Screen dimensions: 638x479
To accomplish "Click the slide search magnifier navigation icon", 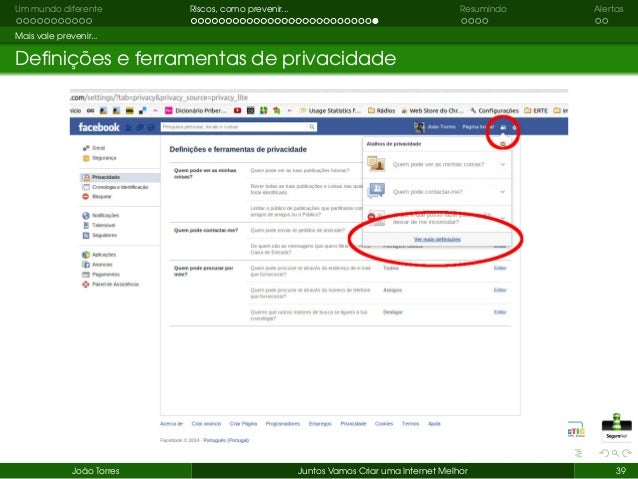I will pos(615,453).
